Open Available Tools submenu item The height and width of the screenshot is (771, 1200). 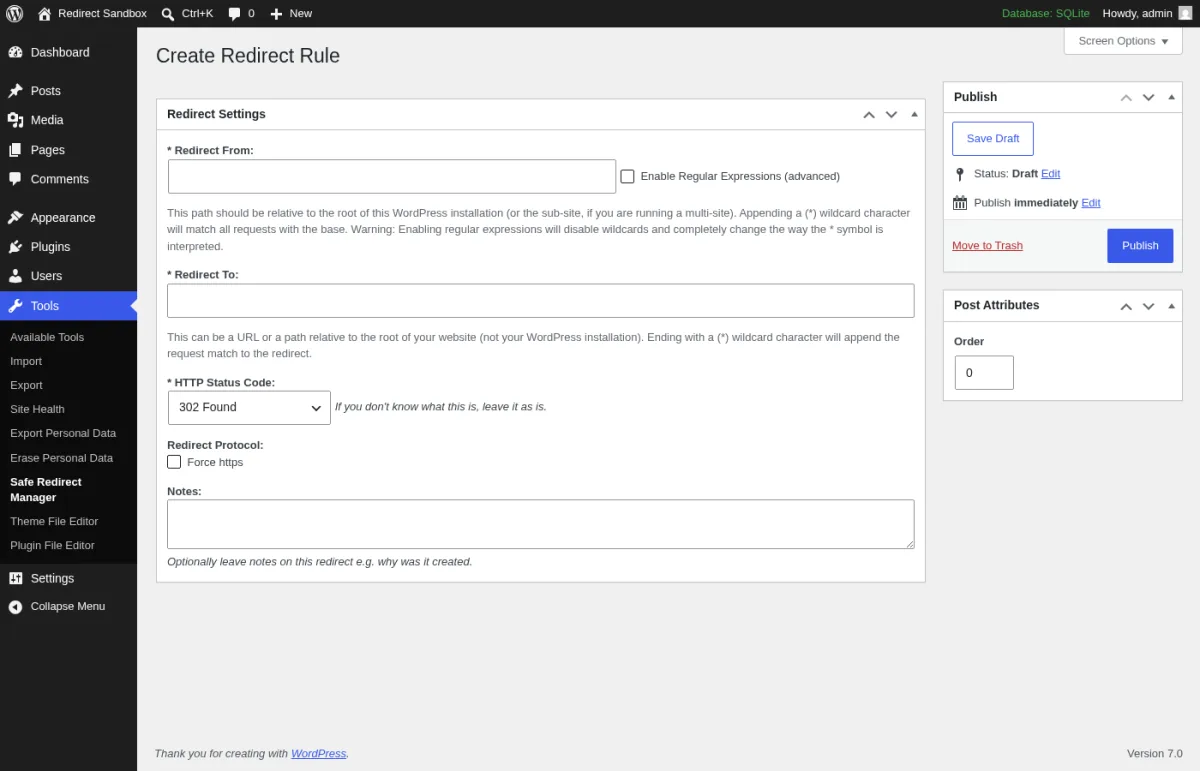pos(47,337)
